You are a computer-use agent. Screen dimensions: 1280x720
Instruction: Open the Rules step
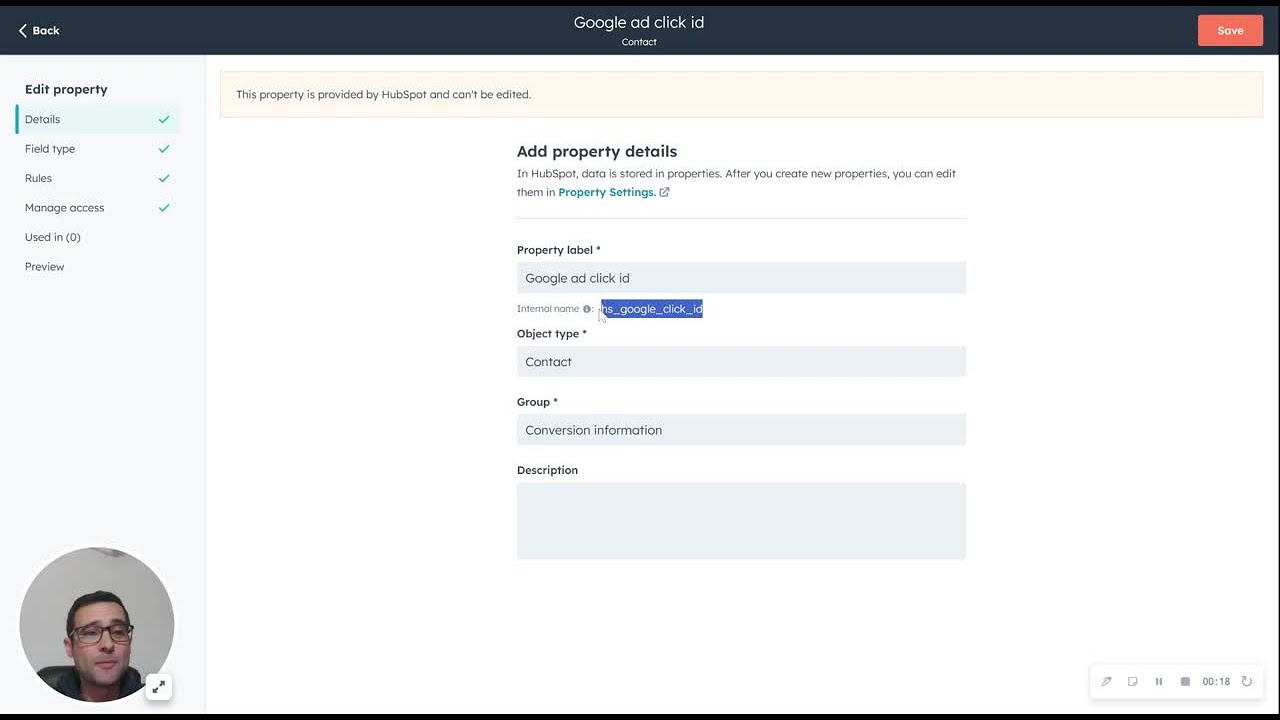38,178
